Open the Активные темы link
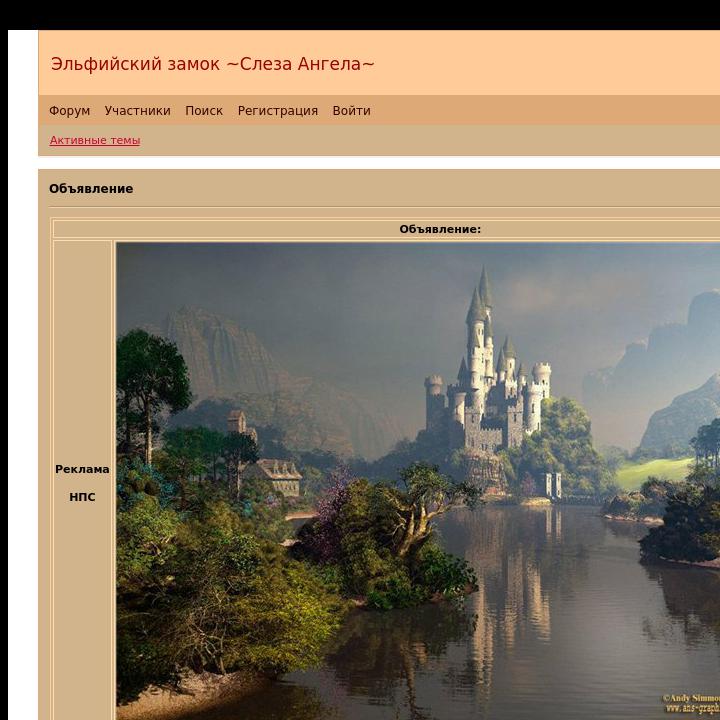Viewport: 720px width, 720px height. coord(95,140)
